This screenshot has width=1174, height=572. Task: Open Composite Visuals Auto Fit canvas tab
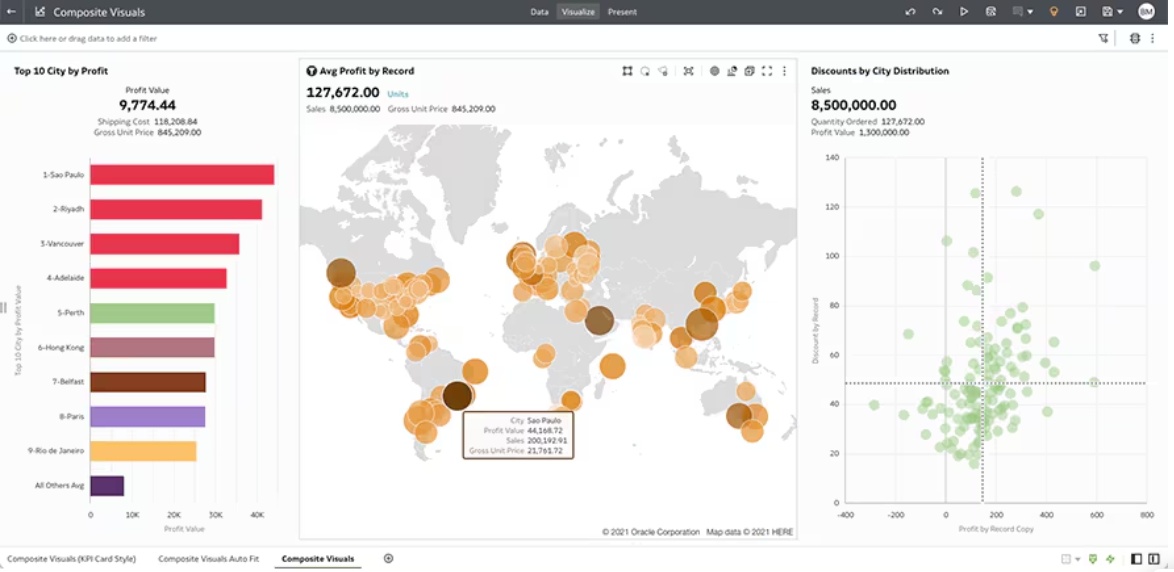(209, 559)
